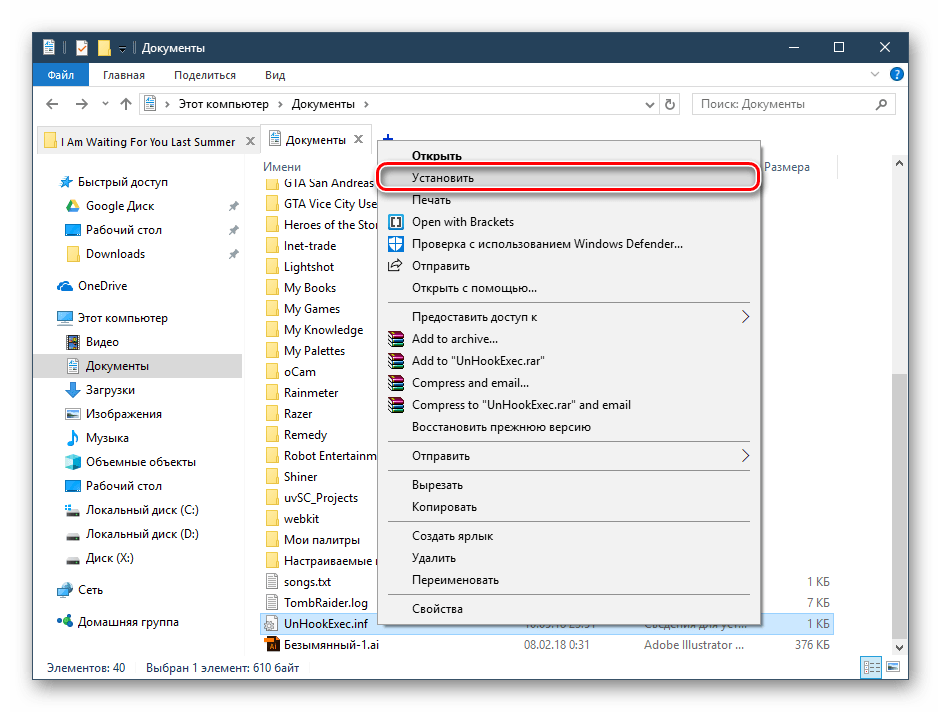Click the WinRAR Add to archive icon
Viewport: 941px width, 712px height.
tap(395, 339)
